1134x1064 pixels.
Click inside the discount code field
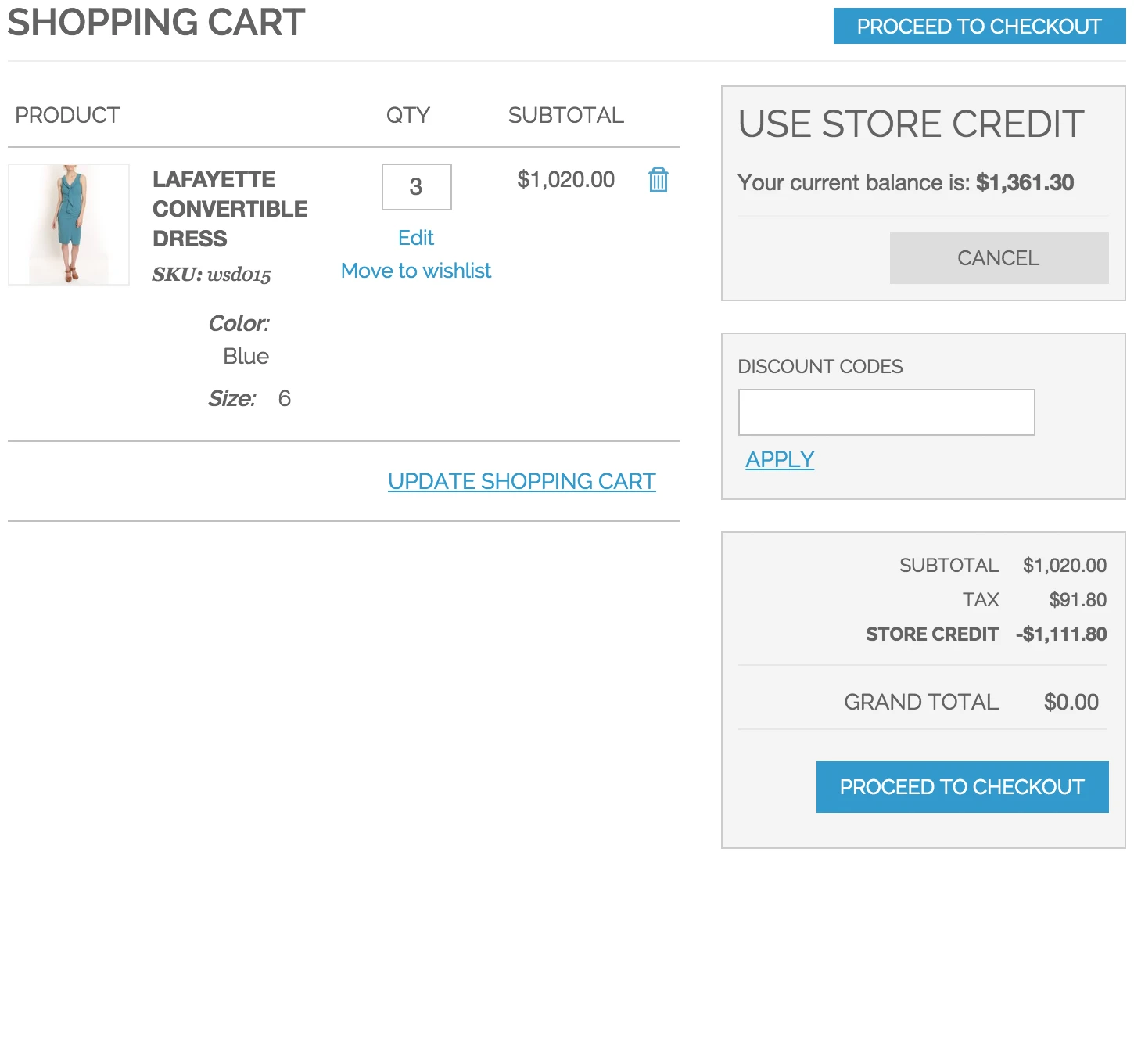tap(886, 412)
